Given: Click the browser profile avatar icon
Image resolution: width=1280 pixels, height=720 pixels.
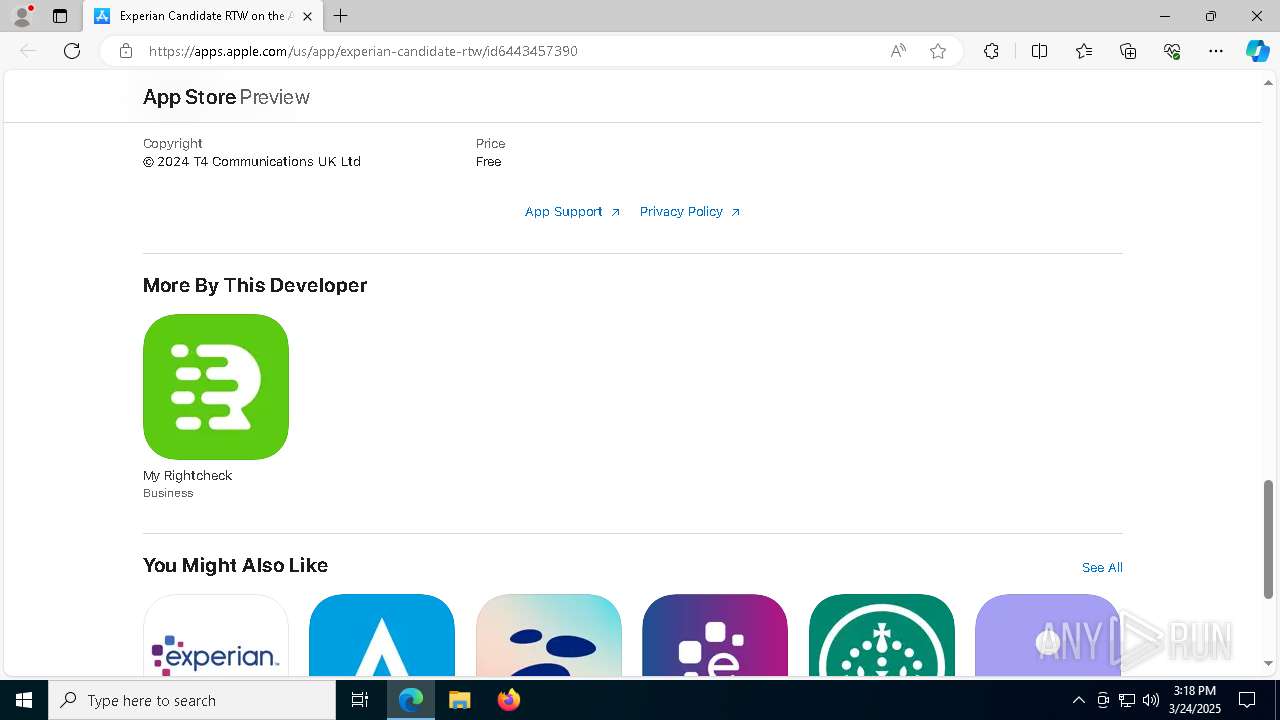Looking at the screenshot, I should click(22, 16).
